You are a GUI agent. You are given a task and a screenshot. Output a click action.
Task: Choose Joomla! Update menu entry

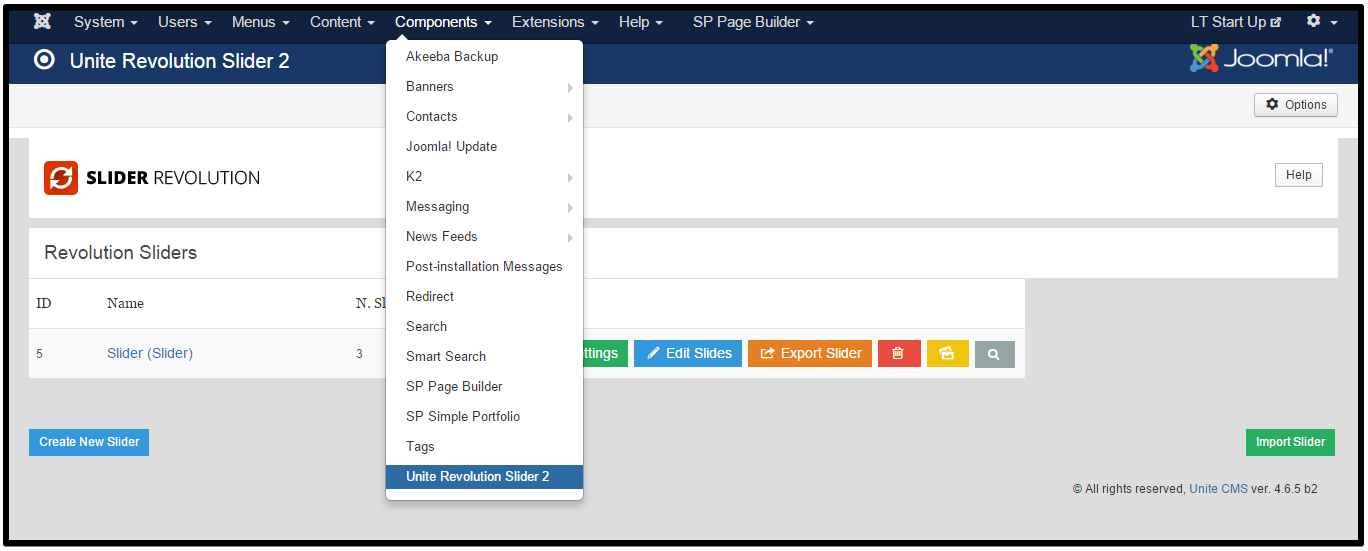point(484,147)
